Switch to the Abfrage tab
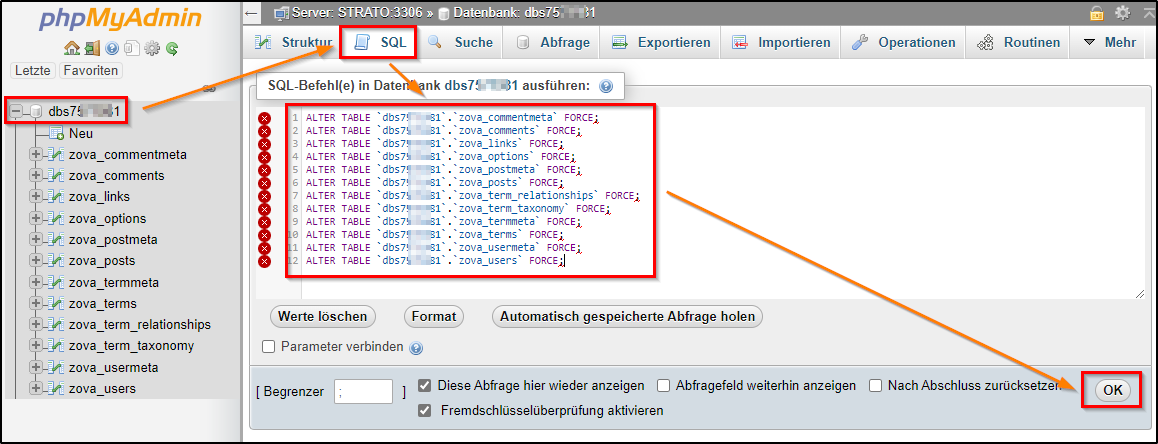The image size is (1158, 444). [552, 43]
